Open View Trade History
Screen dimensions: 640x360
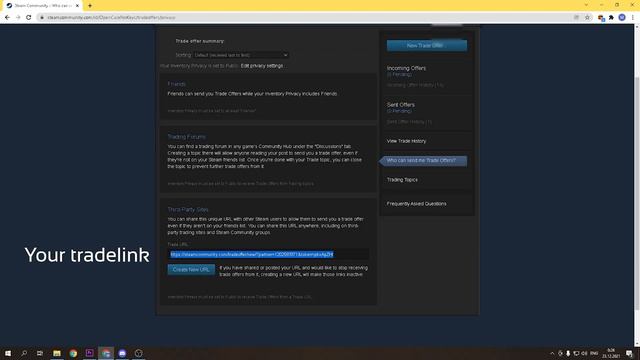[406, 141]
